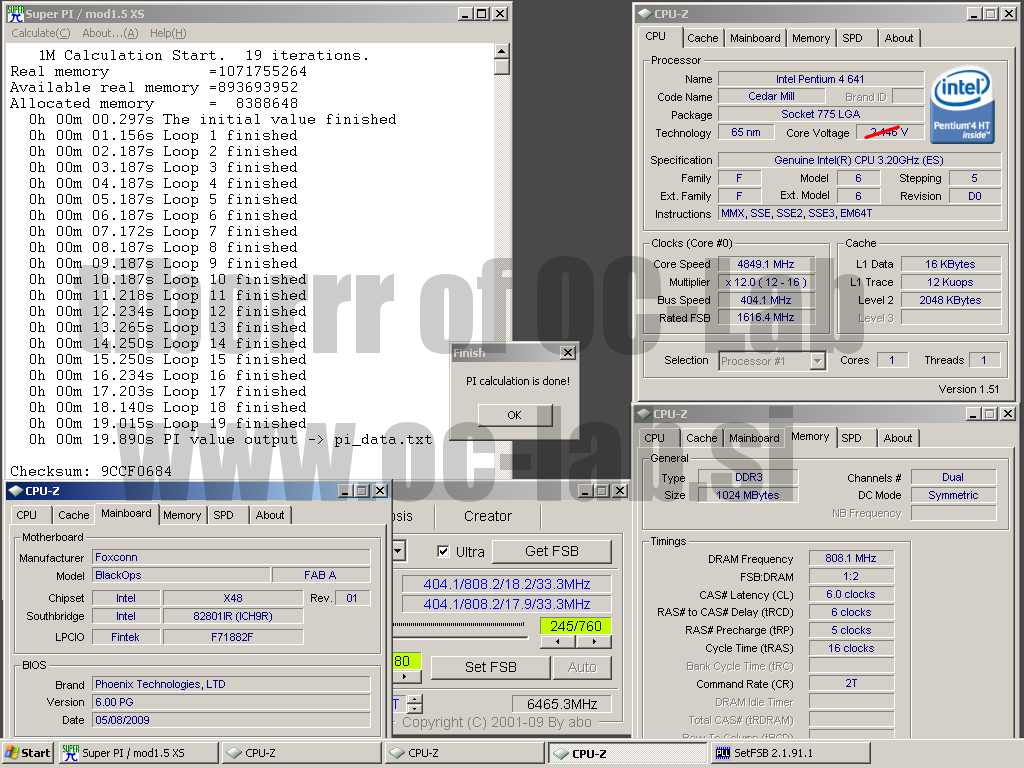1024x768 pixels.
Task: Click the FSB:DRAM value 1:2
Action: pyautogui.click(x=851, y=576)
